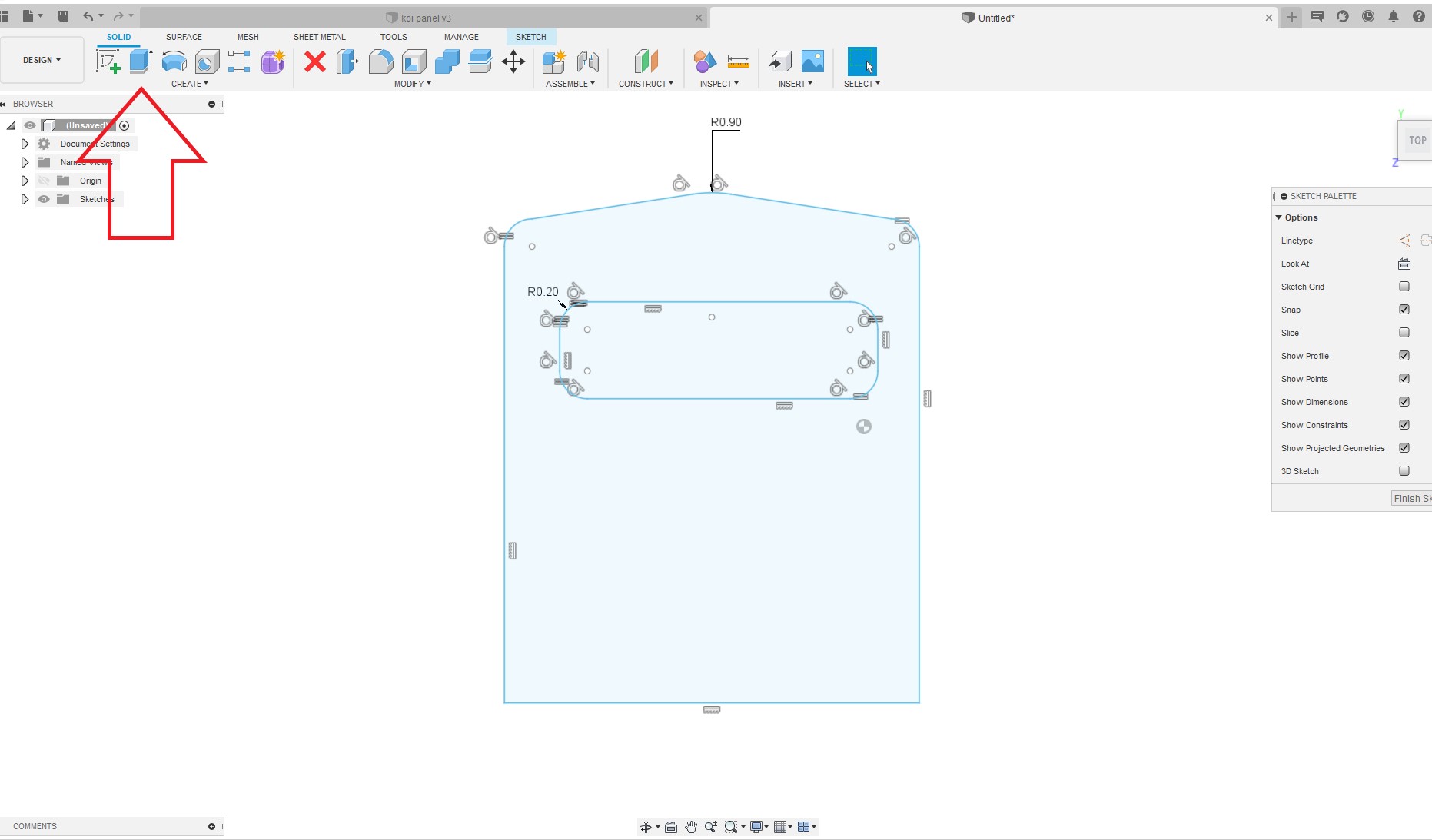1432x840 pixels.
Task: Toggle the Sketch Grid checkbox
Action: point(1404,287)
